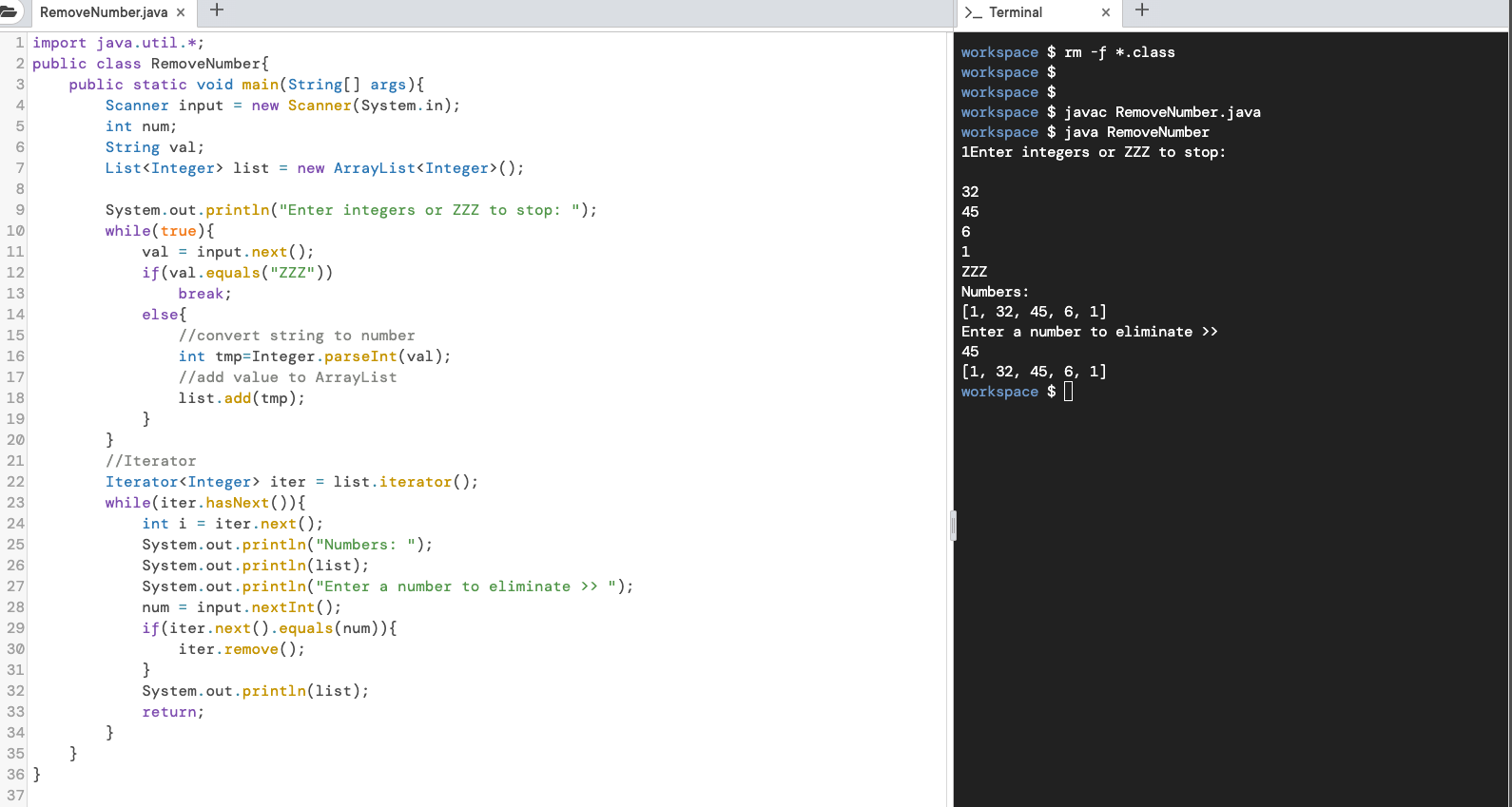Click the 'List<Integer> list' declaration line
The height and width of the screenshot is (807, 1512).
click(315, 168)
